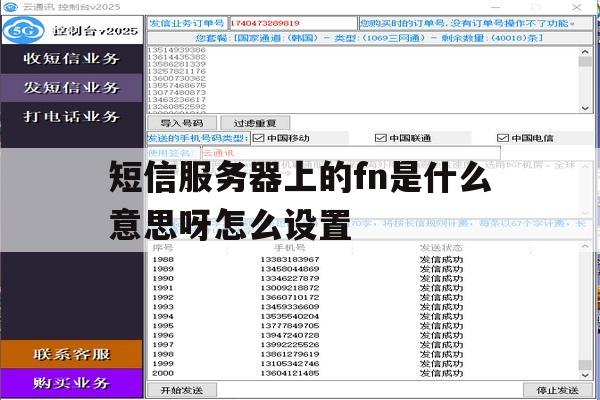Viewport: 600px width, 400px height.
Task: Click the 过滤重复 button
Action: click(255, 123)
